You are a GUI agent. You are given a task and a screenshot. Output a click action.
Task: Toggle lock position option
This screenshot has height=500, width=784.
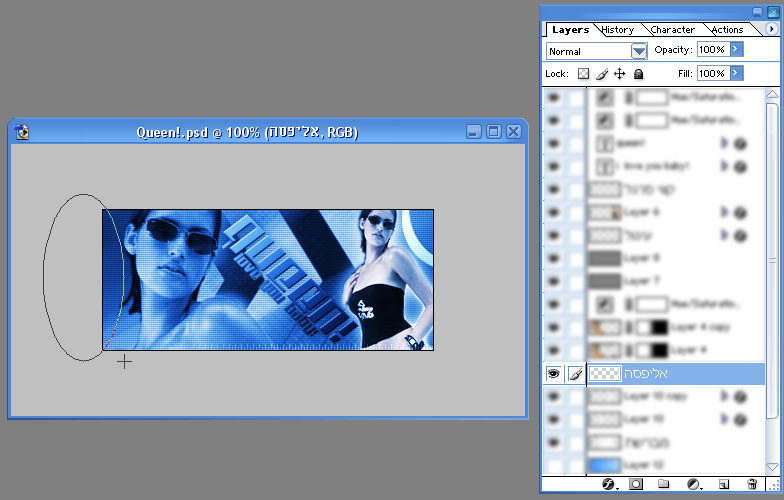(619, 74)
